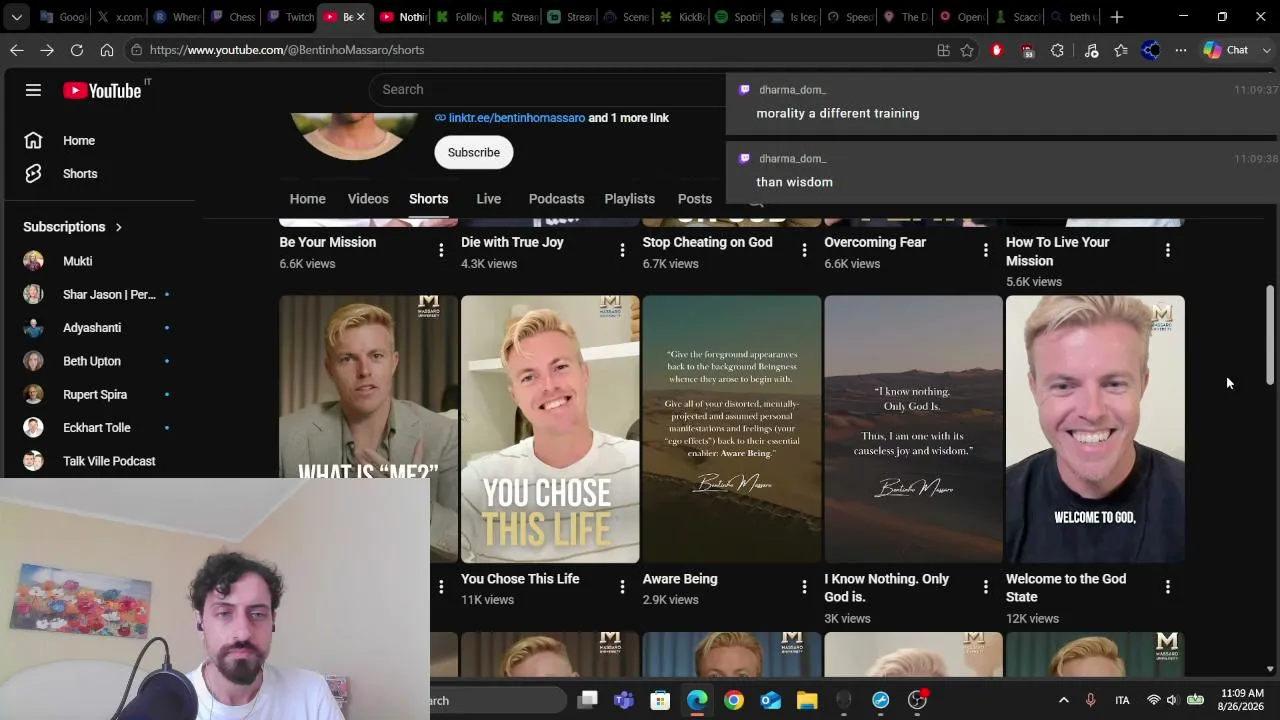Open more options for 'I Know Nothing' short
Screen dimensions: 1280x720
986,587
